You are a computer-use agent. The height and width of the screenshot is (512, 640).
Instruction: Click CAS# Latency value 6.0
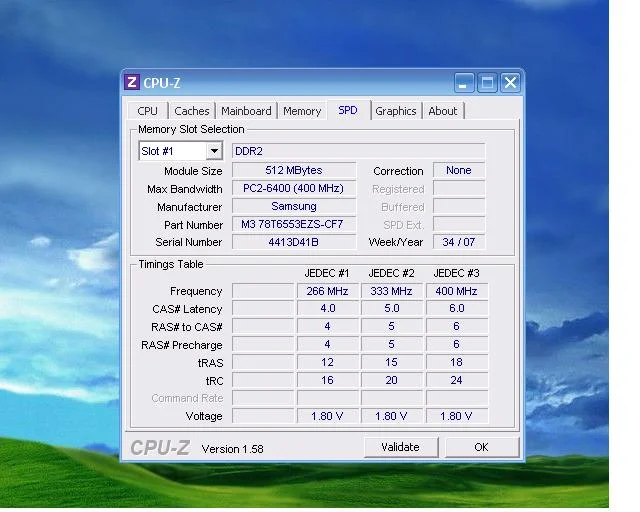457,308
